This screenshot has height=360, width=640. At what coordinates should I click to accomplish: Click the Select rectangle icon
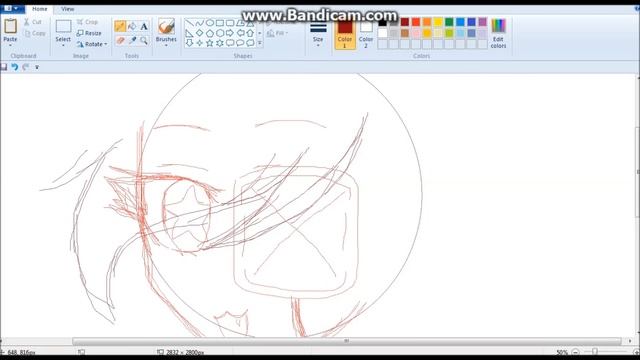(63, 27)
